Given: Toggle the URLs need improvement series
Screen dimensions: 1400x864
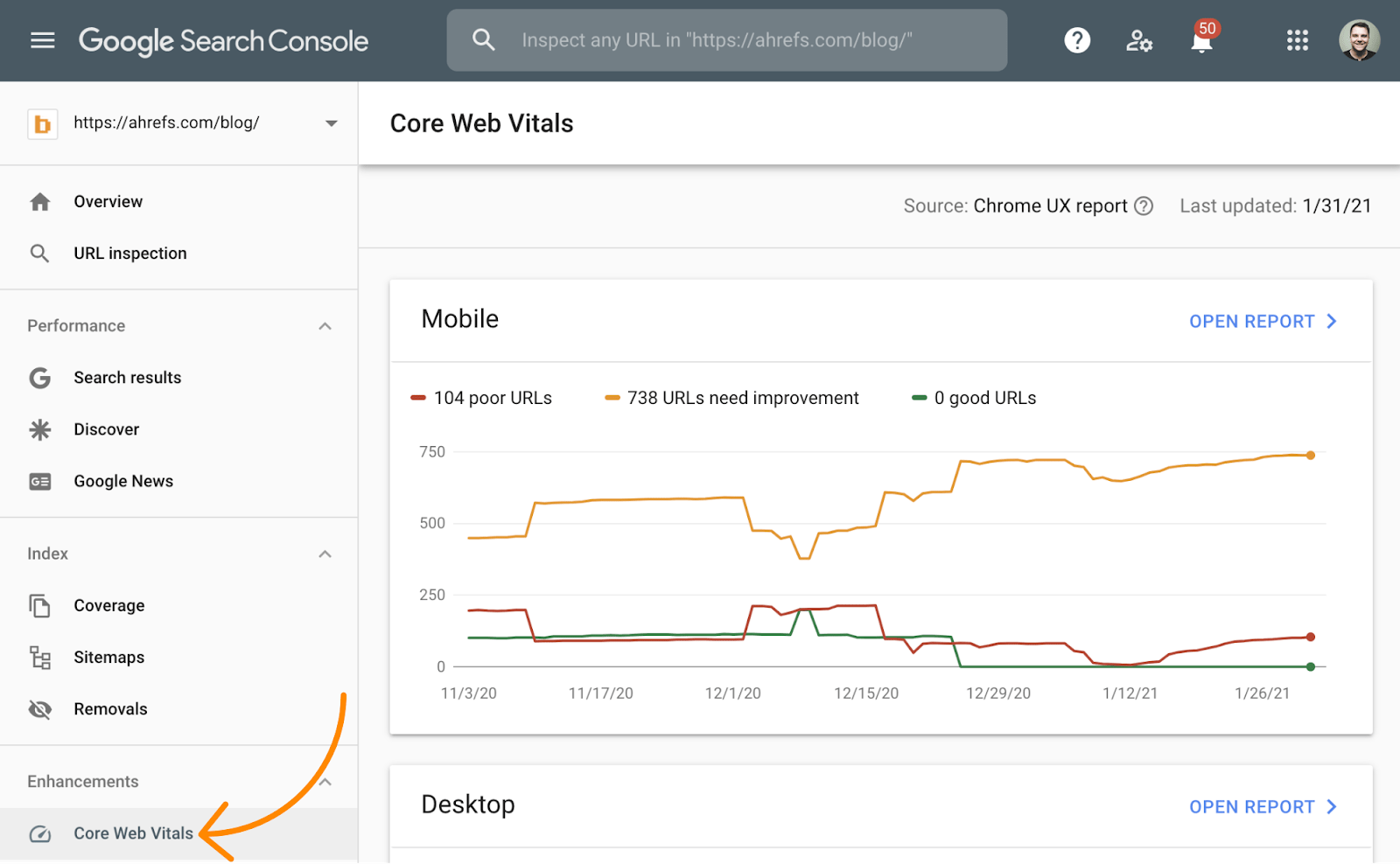Looking at the screenshot, I should tap(732, 399).
